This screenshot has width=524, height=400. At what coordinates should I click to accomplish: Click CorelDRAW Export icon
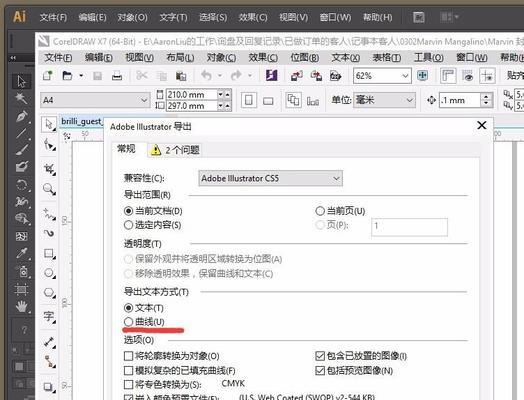pos(316,76)
